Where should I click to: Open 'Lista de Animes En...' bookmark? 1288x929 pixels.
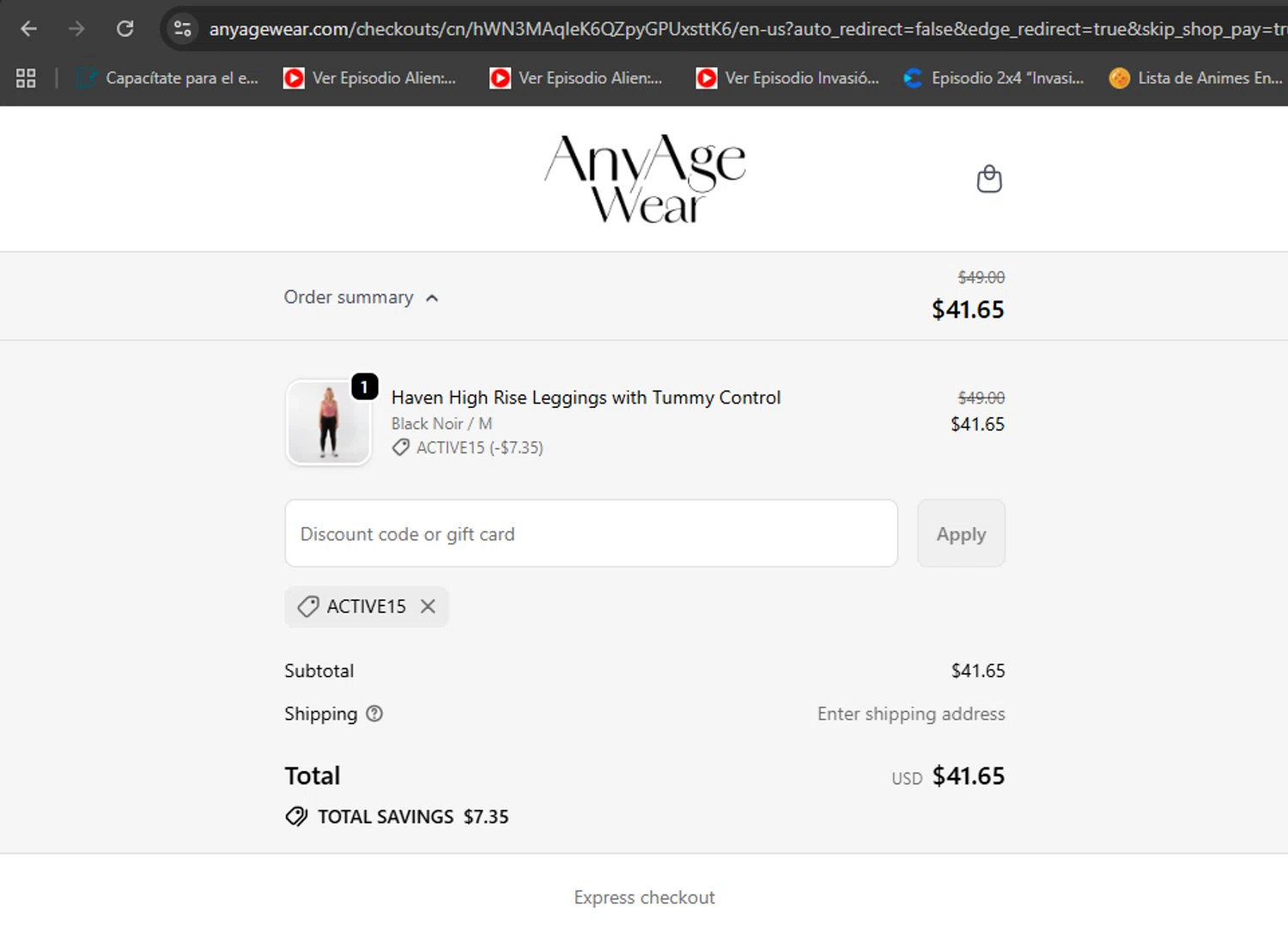coord(1196,78)
